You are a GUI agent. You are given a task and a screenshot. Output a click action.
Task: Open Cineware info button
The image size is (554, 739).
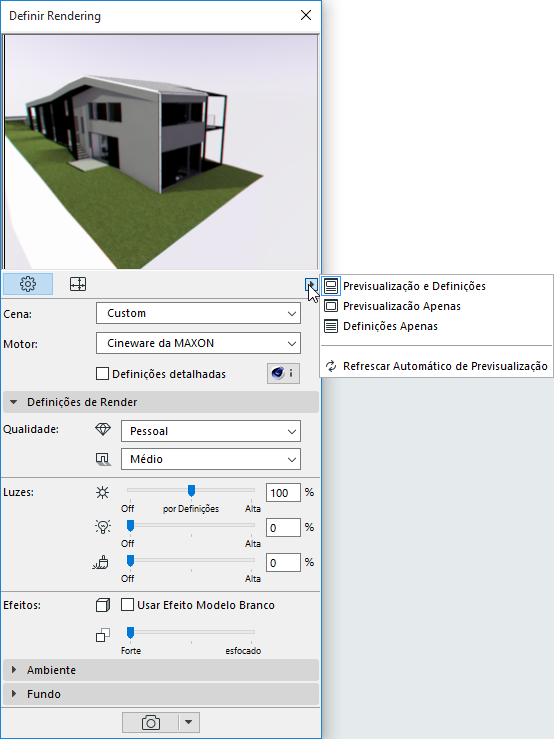pos(283,374)
